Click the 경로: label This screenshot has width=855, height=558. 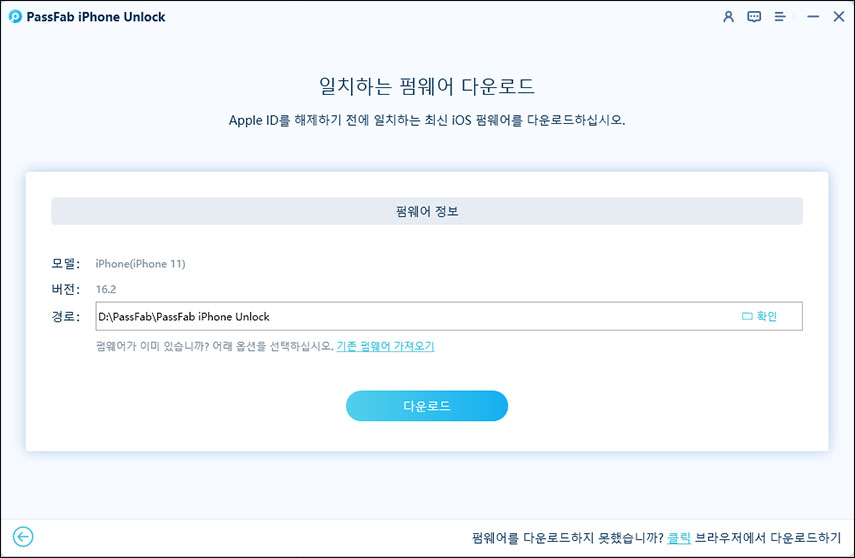pos(65,317)
